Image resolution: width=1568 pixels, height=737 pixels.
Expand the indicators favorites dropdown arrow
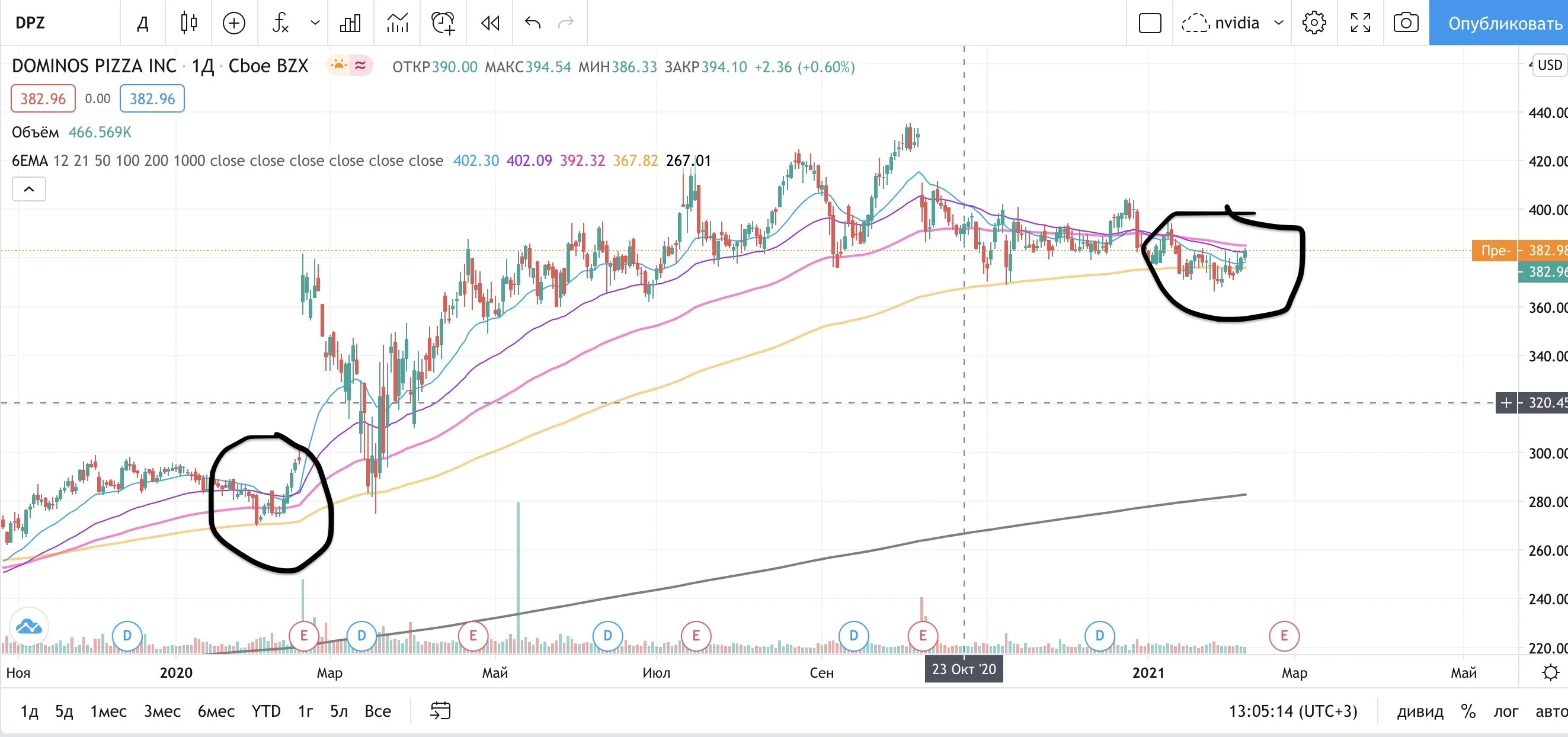click(x=315, y=23)
